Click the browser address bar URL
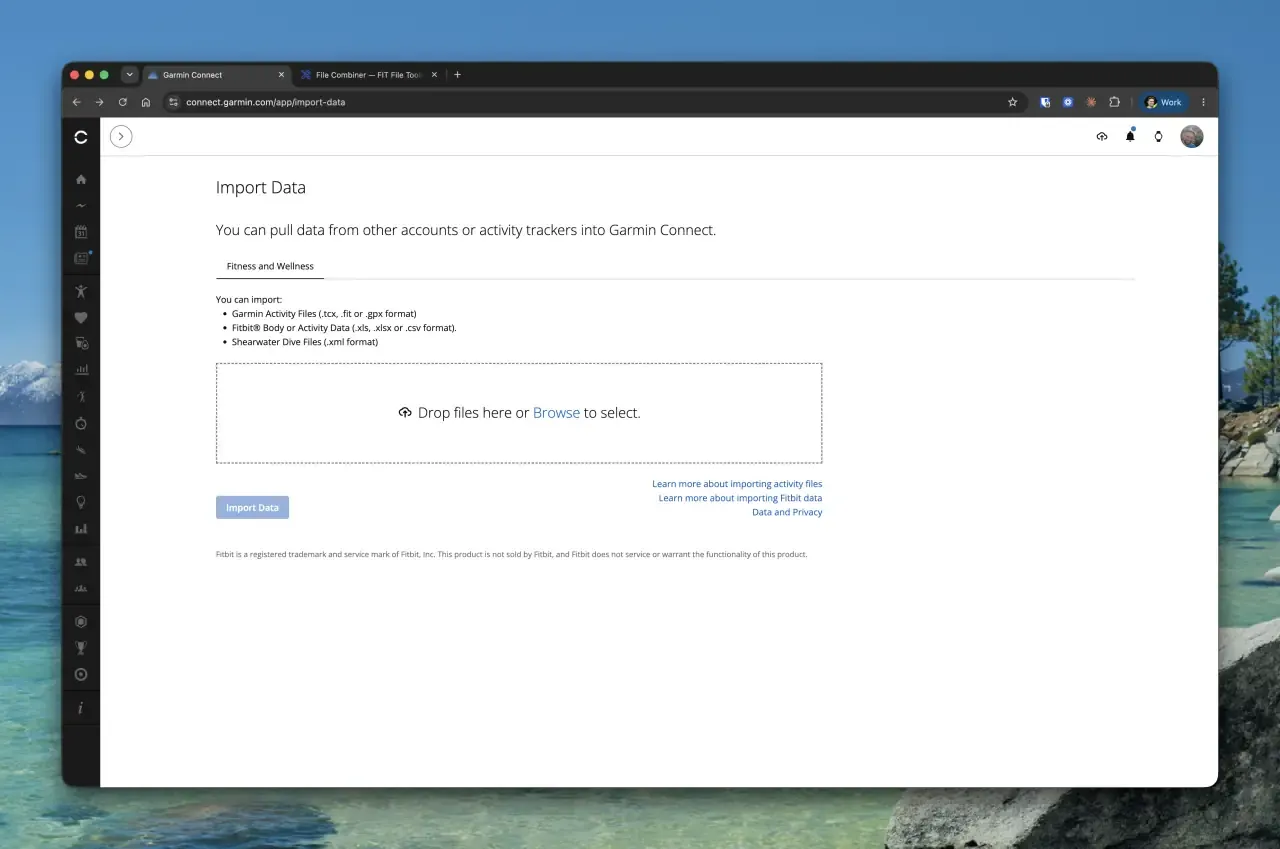The image size is (1280, 849). pyautogui.click(x=265, y=102)
